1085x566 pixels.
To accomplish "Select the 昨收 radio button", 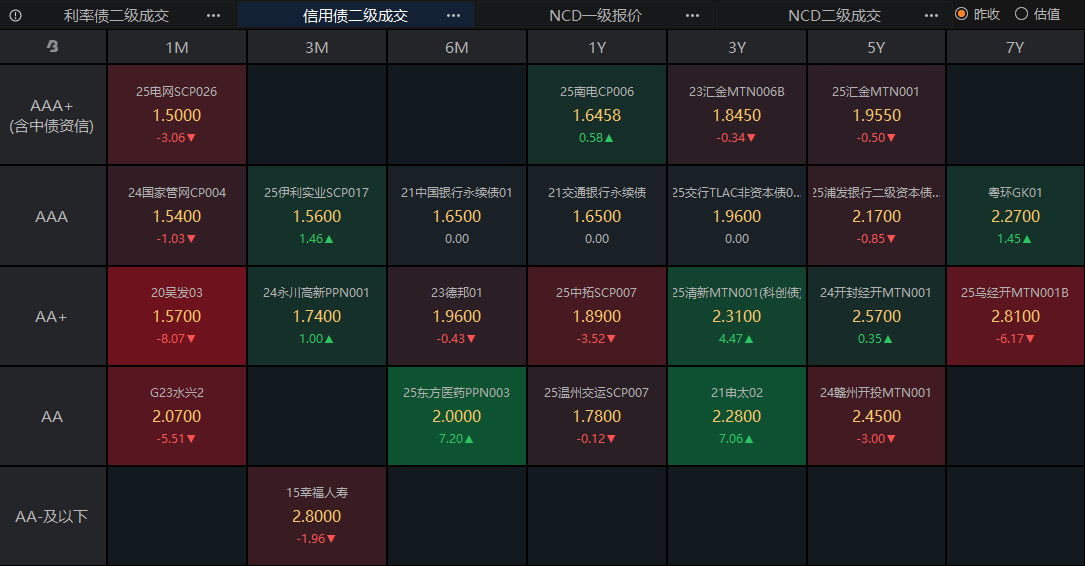I will coord(962,14).
